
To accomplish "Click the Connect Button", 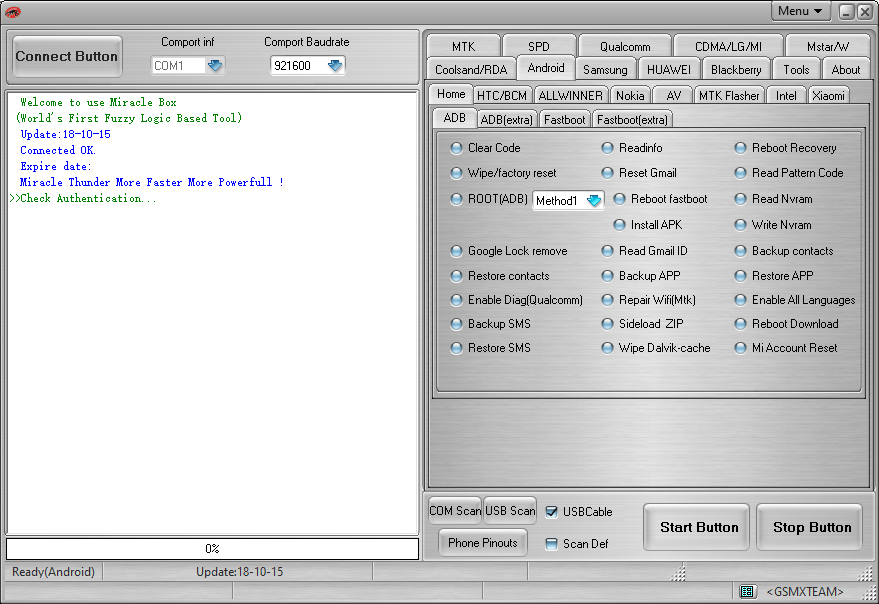I will point(66,57).
